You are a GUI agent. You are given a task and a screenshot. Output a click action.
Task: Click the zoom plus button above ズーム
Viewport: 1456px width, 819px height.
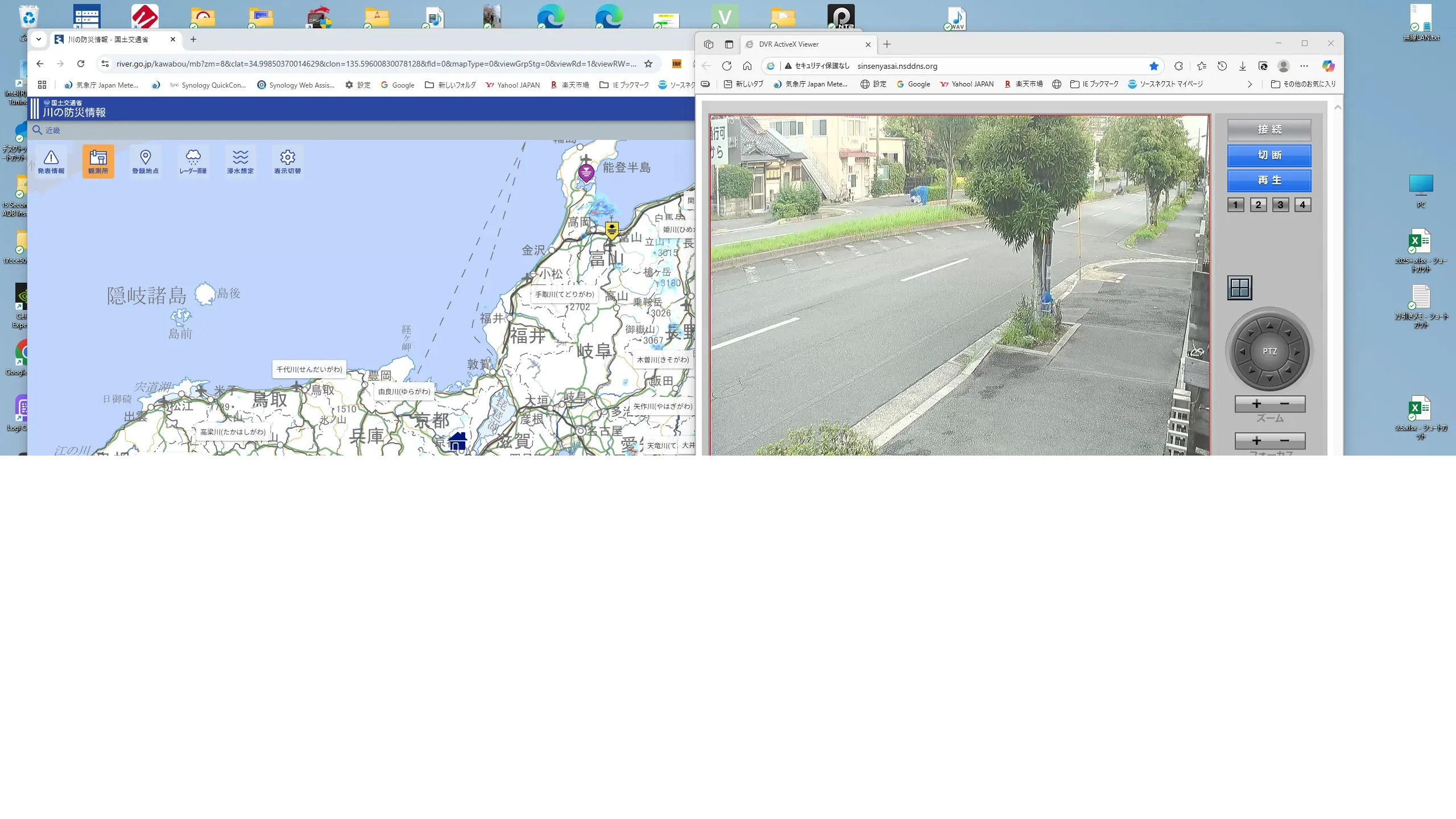pyautogui.click(x=1256, y=404)
